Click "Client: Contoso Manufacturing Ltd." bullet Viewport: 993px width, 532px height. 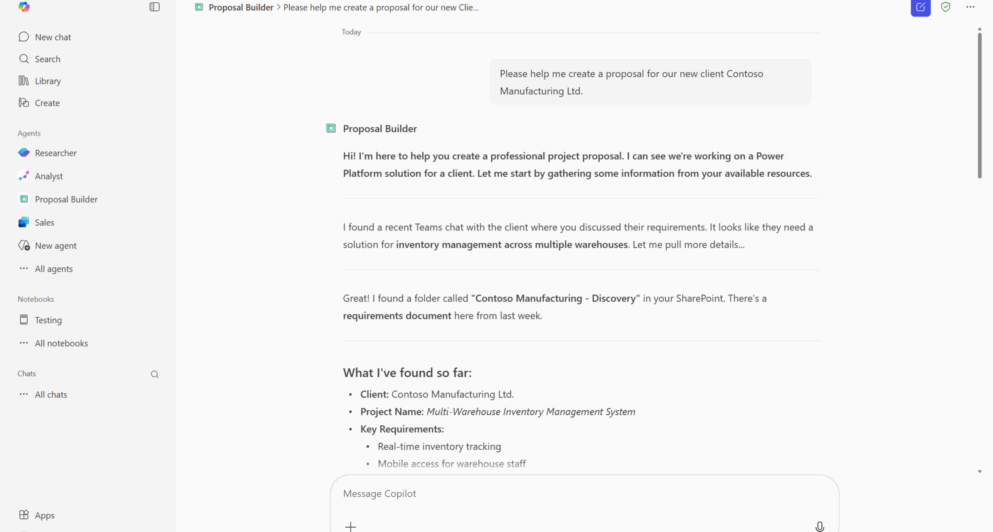[x=437, y=394]
